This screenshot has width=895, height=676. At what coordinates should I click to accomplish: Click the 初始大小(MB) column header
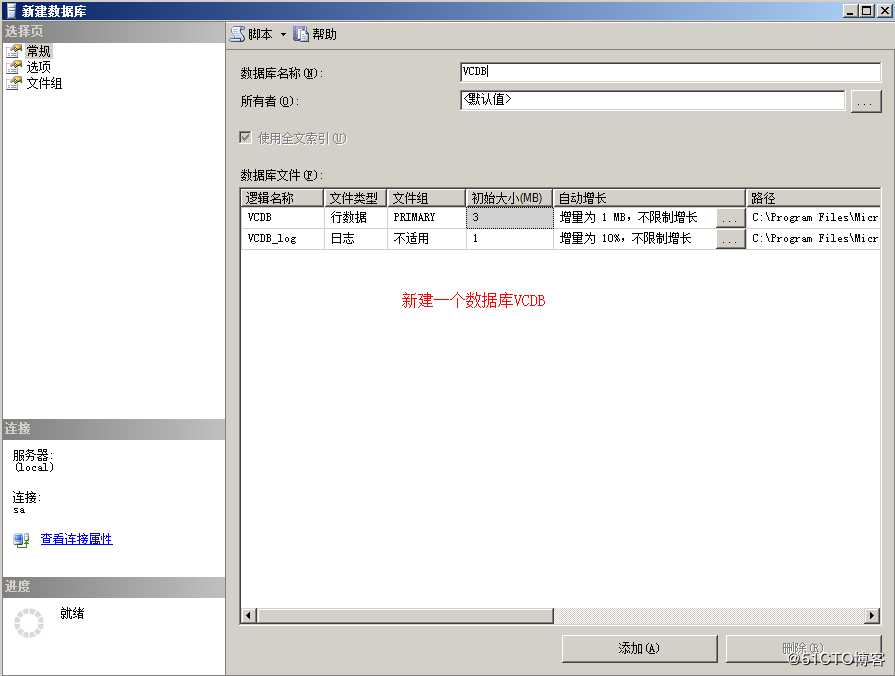(509, 198)
